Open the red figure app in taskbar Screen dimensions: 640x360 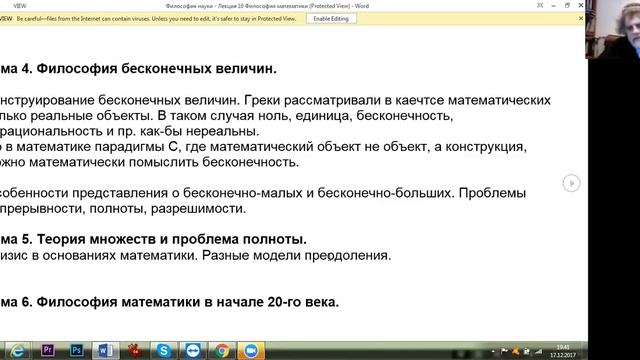(135, 351)
